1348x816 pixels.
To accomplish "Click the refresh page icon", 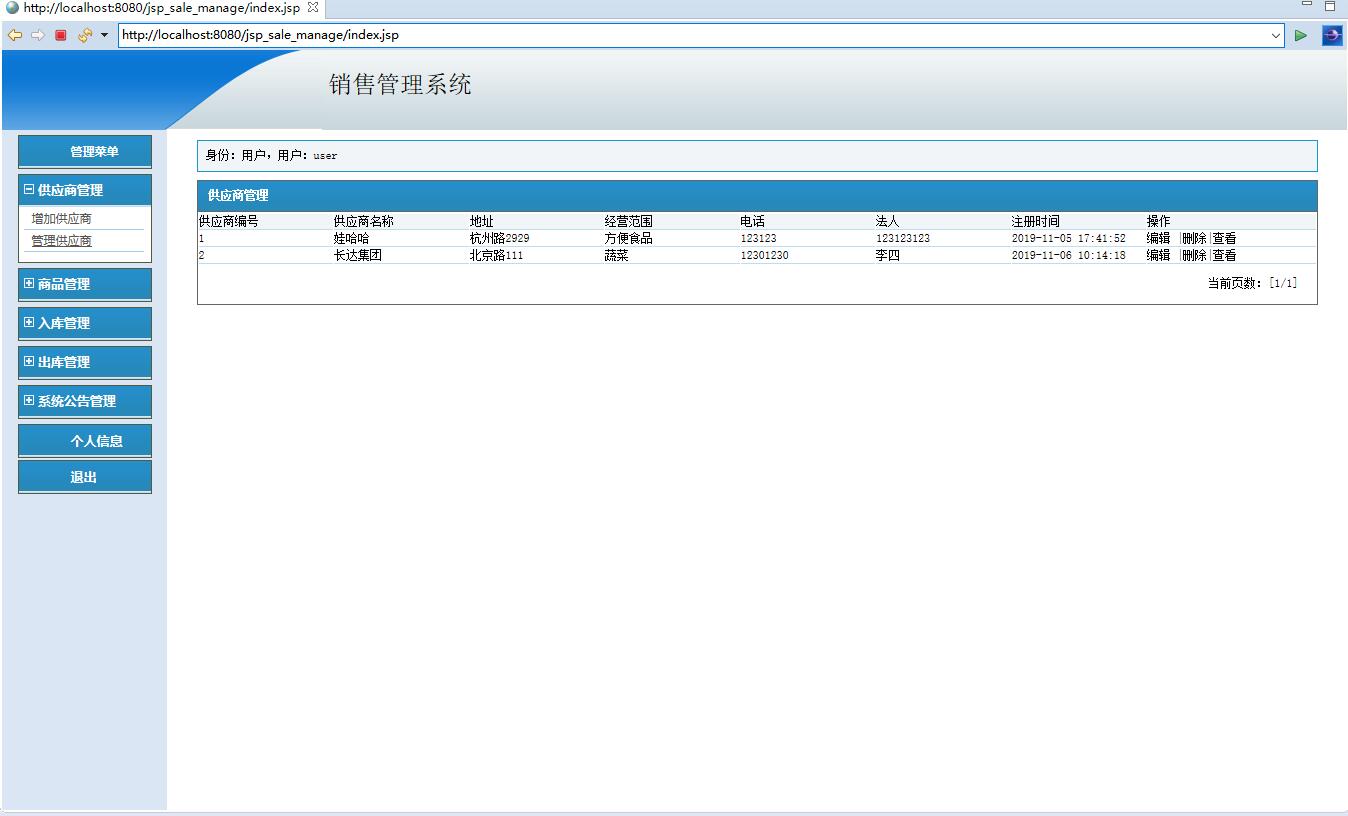I will coord(84,34).
